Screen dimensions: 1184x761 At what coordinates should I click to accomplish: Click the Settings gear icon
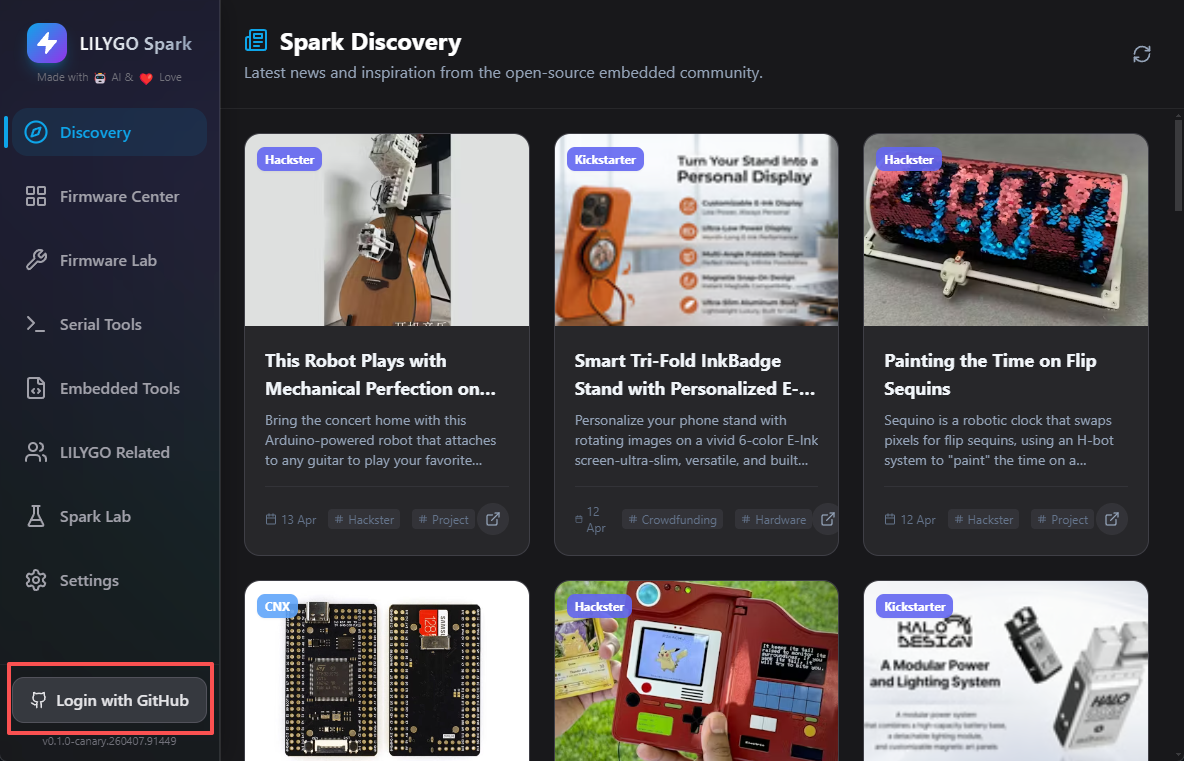35,581
